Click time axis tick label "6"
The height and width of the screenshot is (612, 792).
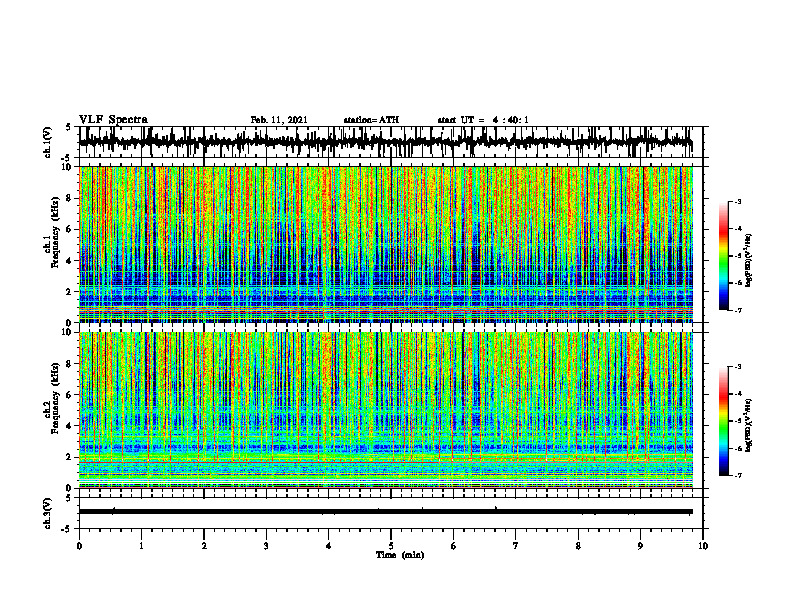coord(454,546)
